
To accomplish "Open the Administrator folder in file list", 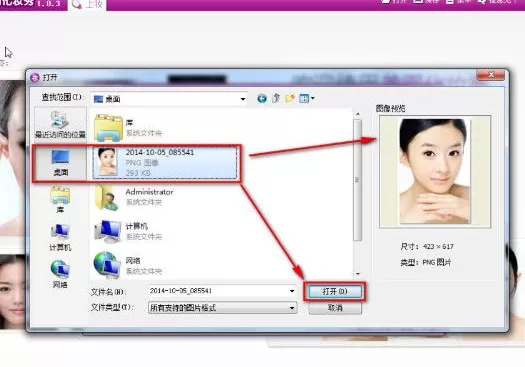I will click(x=134, y=197).
